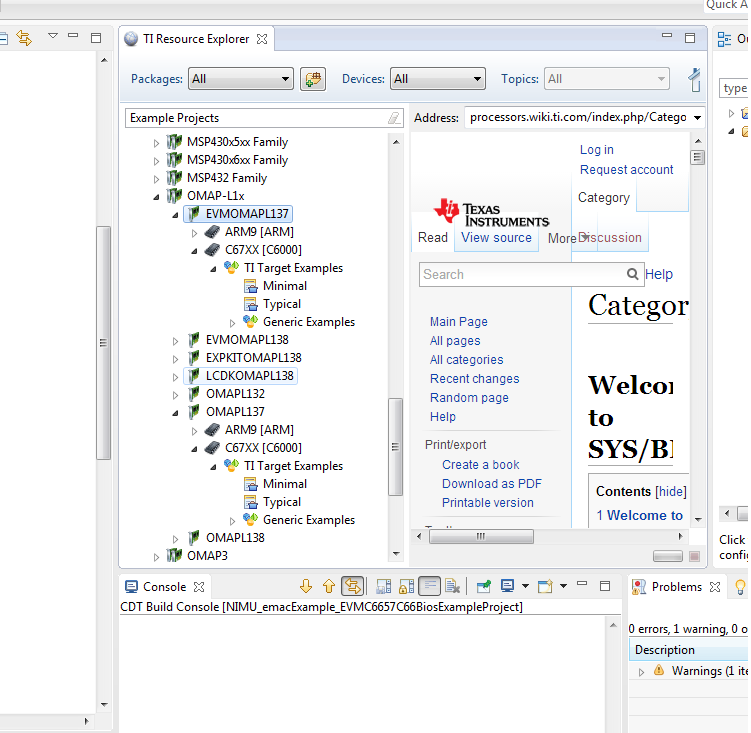
Task: Click the Clear Console icon
Action: 452,586
